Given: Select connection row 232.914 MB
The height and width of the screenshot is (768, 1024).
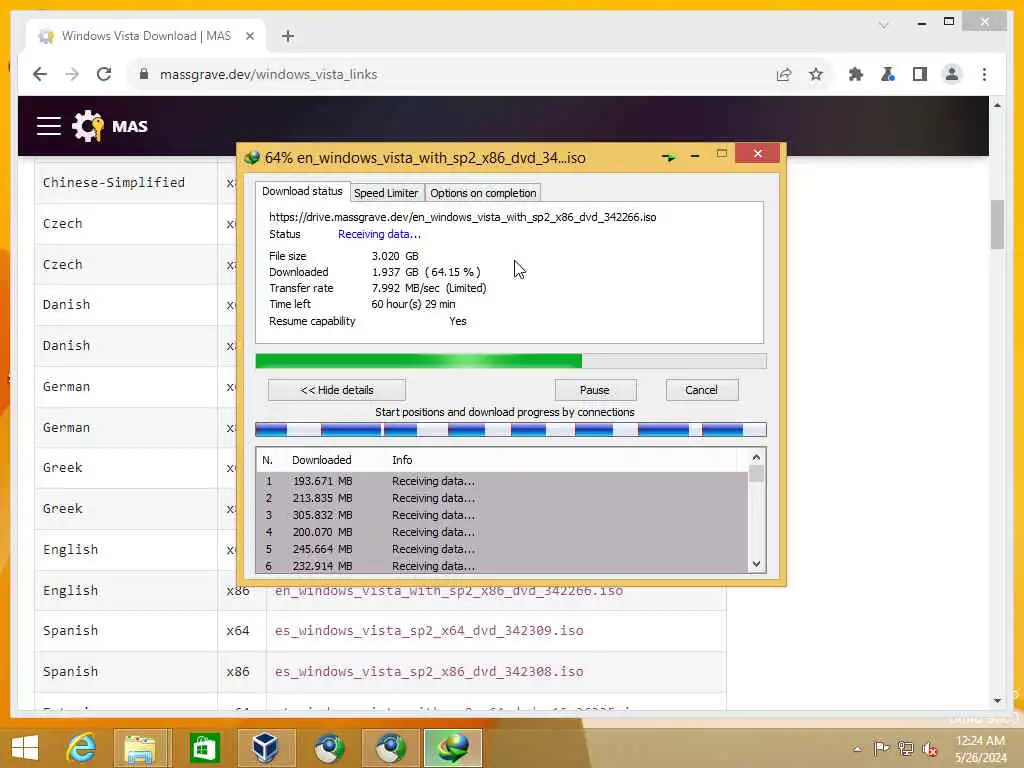Looking at the screenshot, I should point(502,566).
